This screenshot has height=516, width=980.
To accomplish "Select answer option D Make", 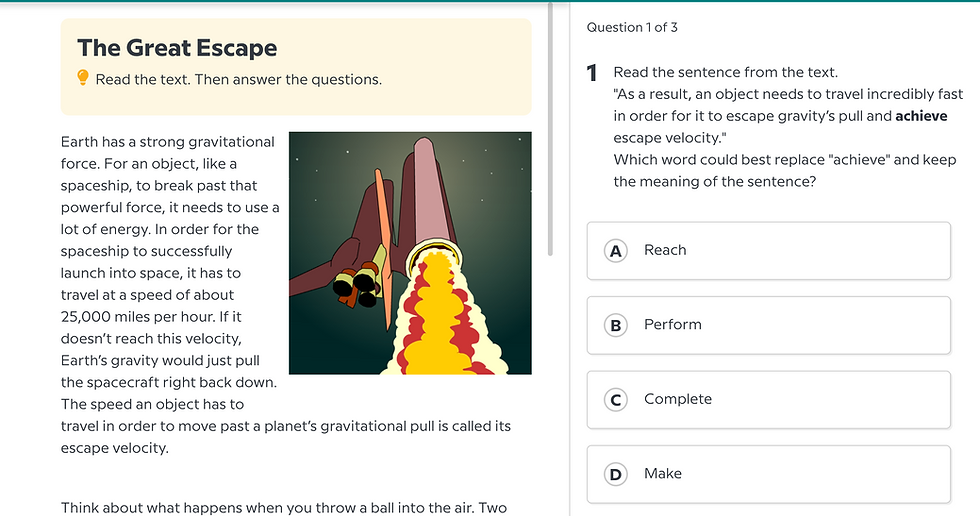I will 768,474.
